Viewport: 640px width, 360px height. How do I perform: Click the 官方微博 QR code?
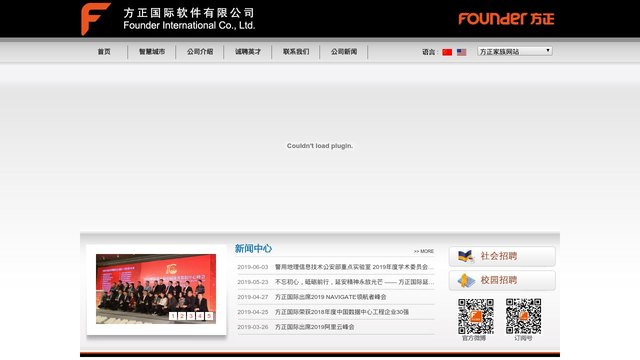click(x=476, y=316)
